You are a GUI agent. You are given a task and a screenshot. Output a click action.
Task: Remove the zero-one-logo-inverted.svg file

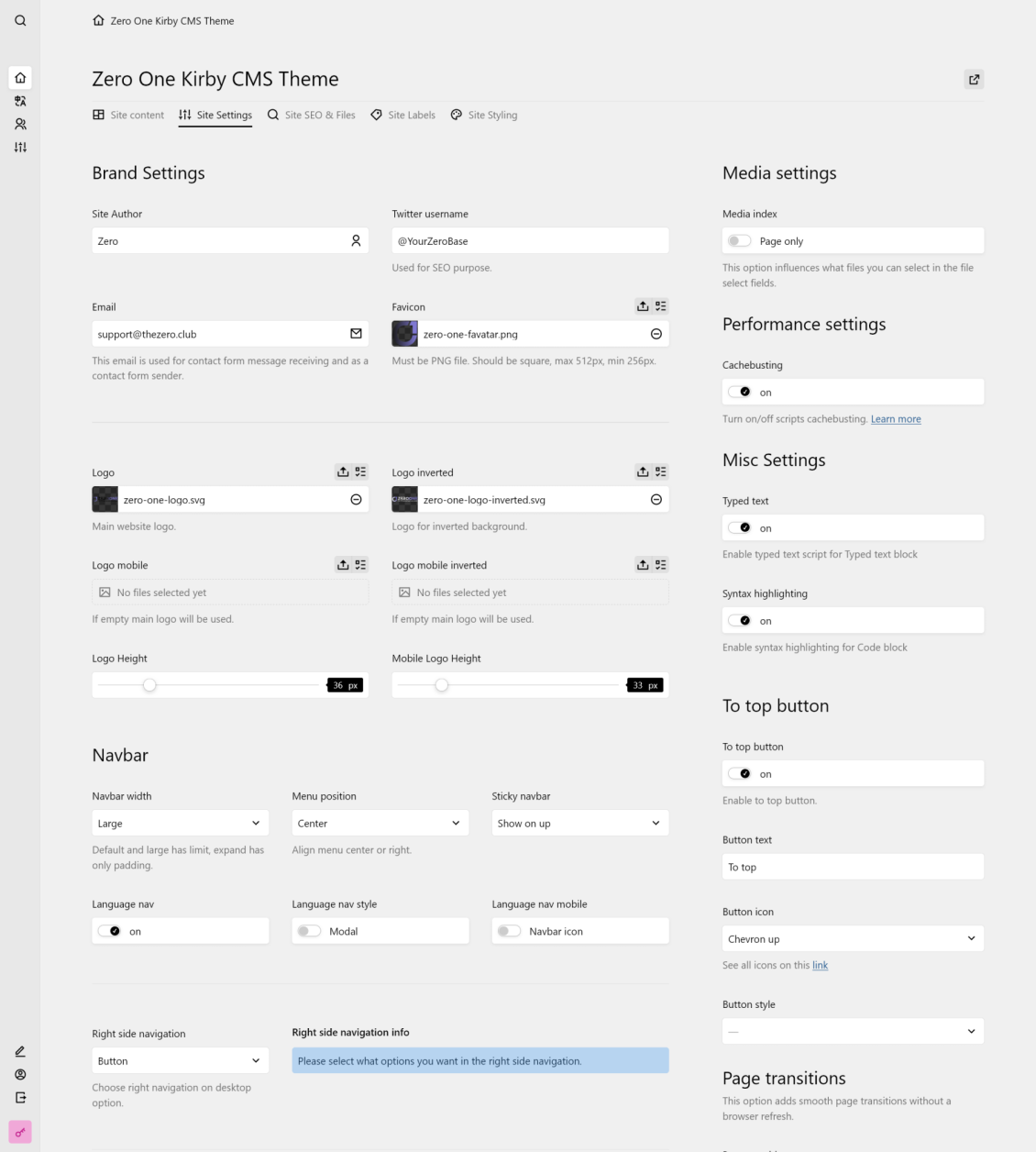(656, 500)
